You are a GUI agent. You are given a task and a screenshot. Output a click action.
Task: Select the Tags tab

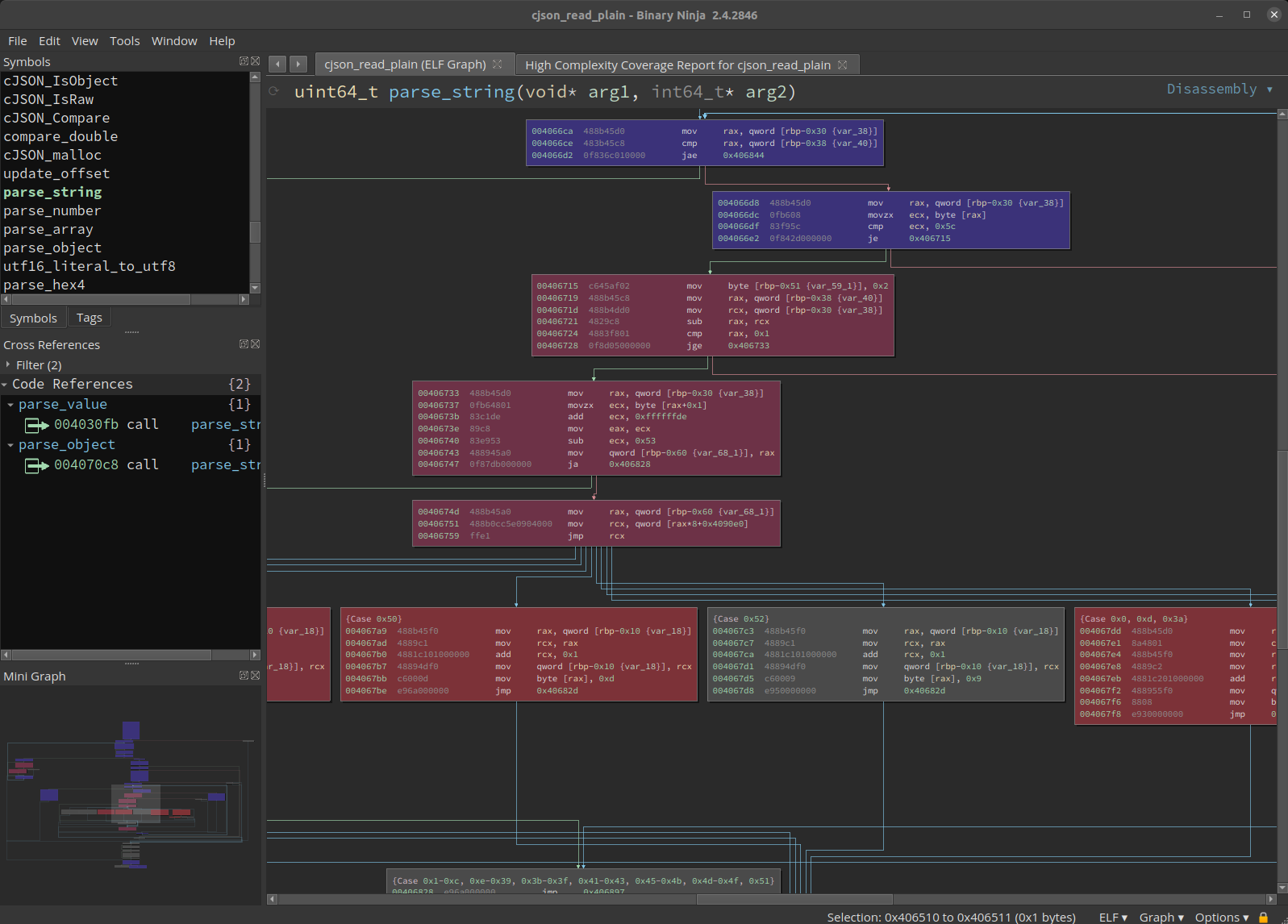[x=89, y=318]
